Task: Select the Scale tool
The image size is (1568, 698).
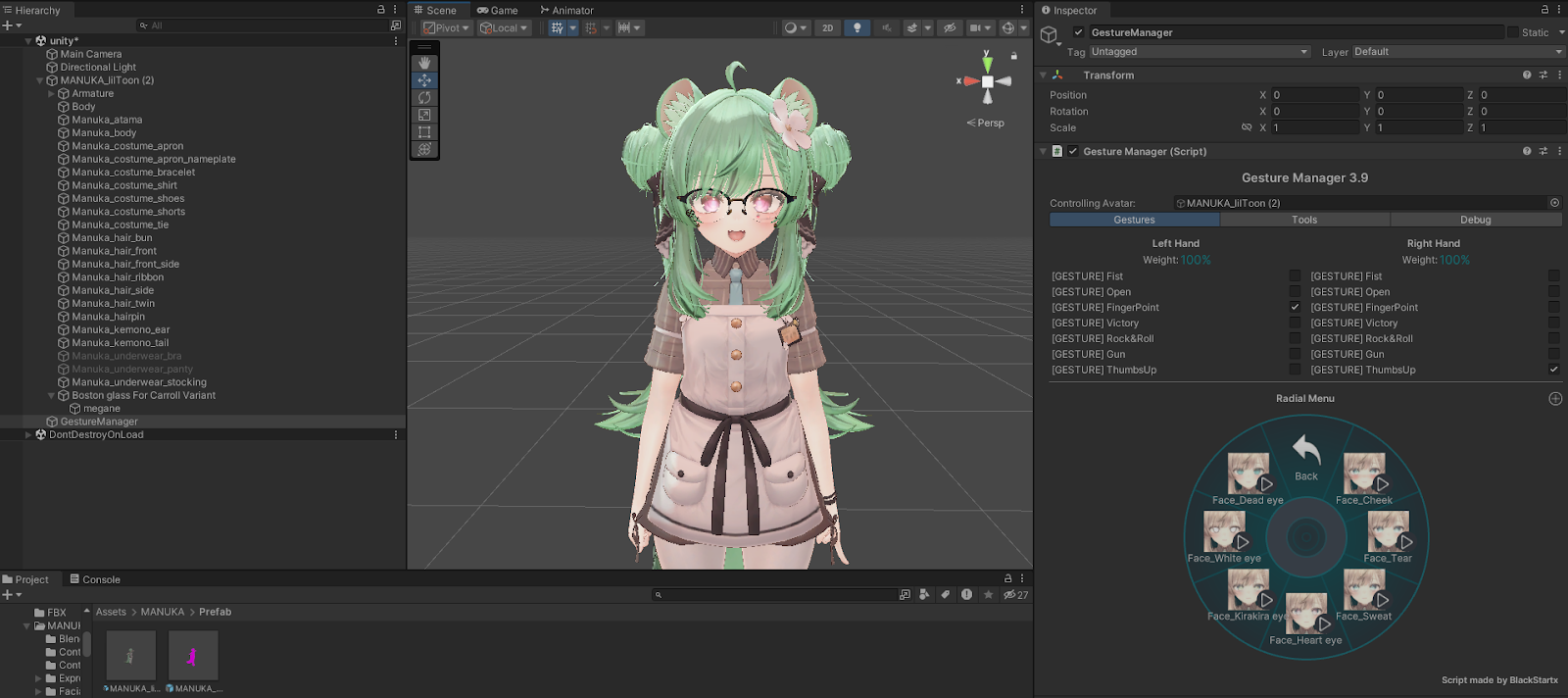Action: [x=424, y=115]
